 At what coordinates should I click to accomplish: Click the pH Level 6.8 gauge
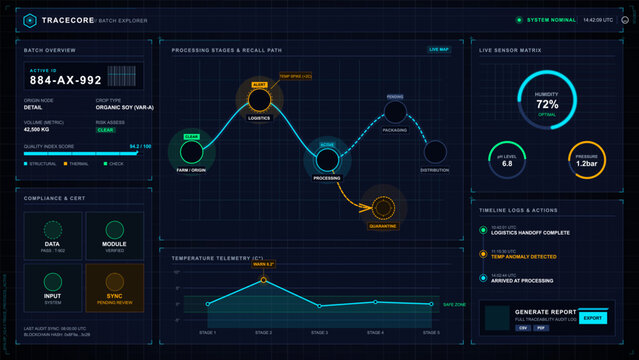[507, 160]
